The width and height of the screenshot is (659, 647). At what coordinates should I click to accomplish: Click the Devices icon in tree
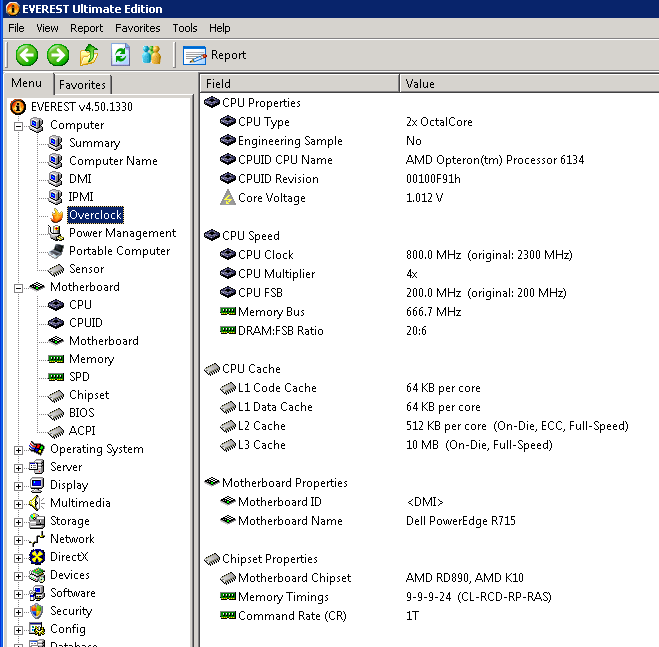[37, 575]
